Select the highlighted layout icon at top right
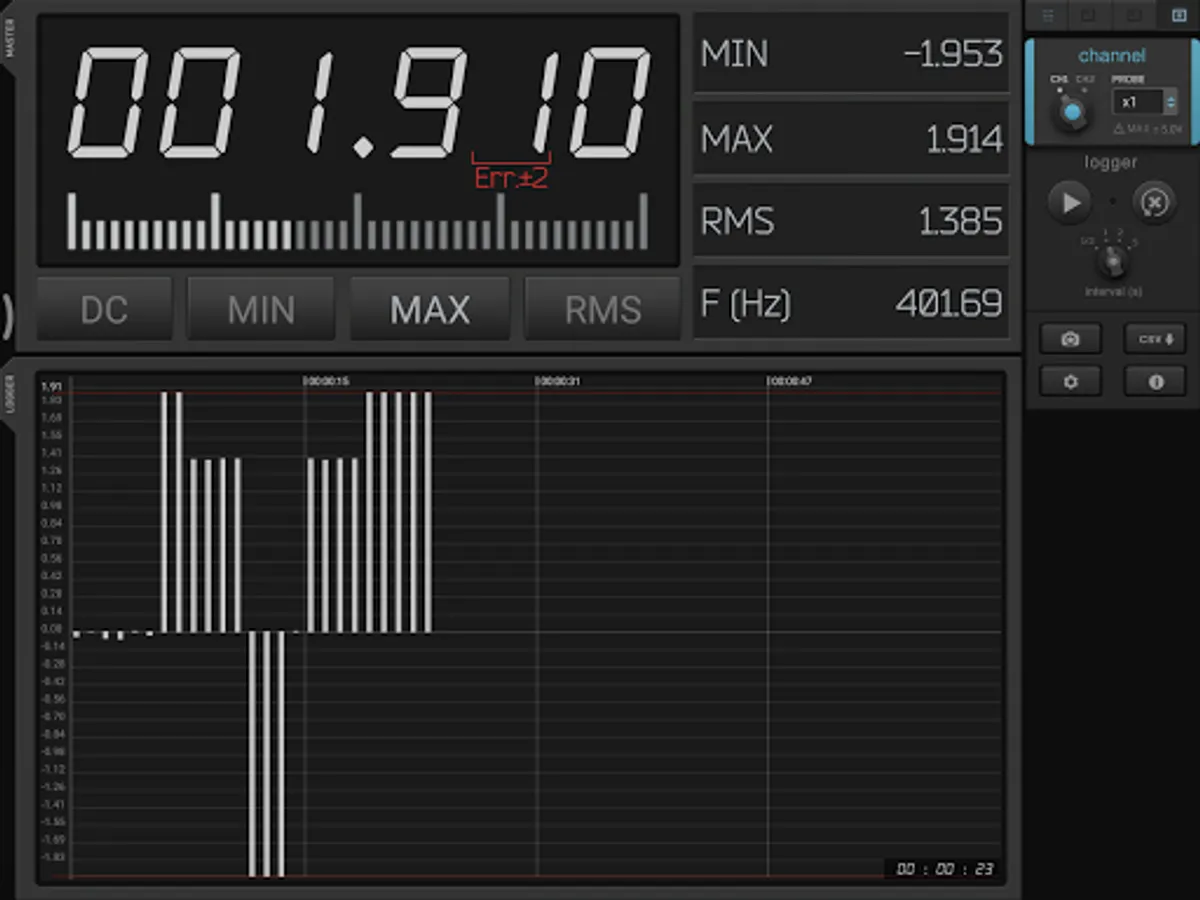Image resolution: width=1200 pixels, height=900 pixels. (x=1178, y=15)
